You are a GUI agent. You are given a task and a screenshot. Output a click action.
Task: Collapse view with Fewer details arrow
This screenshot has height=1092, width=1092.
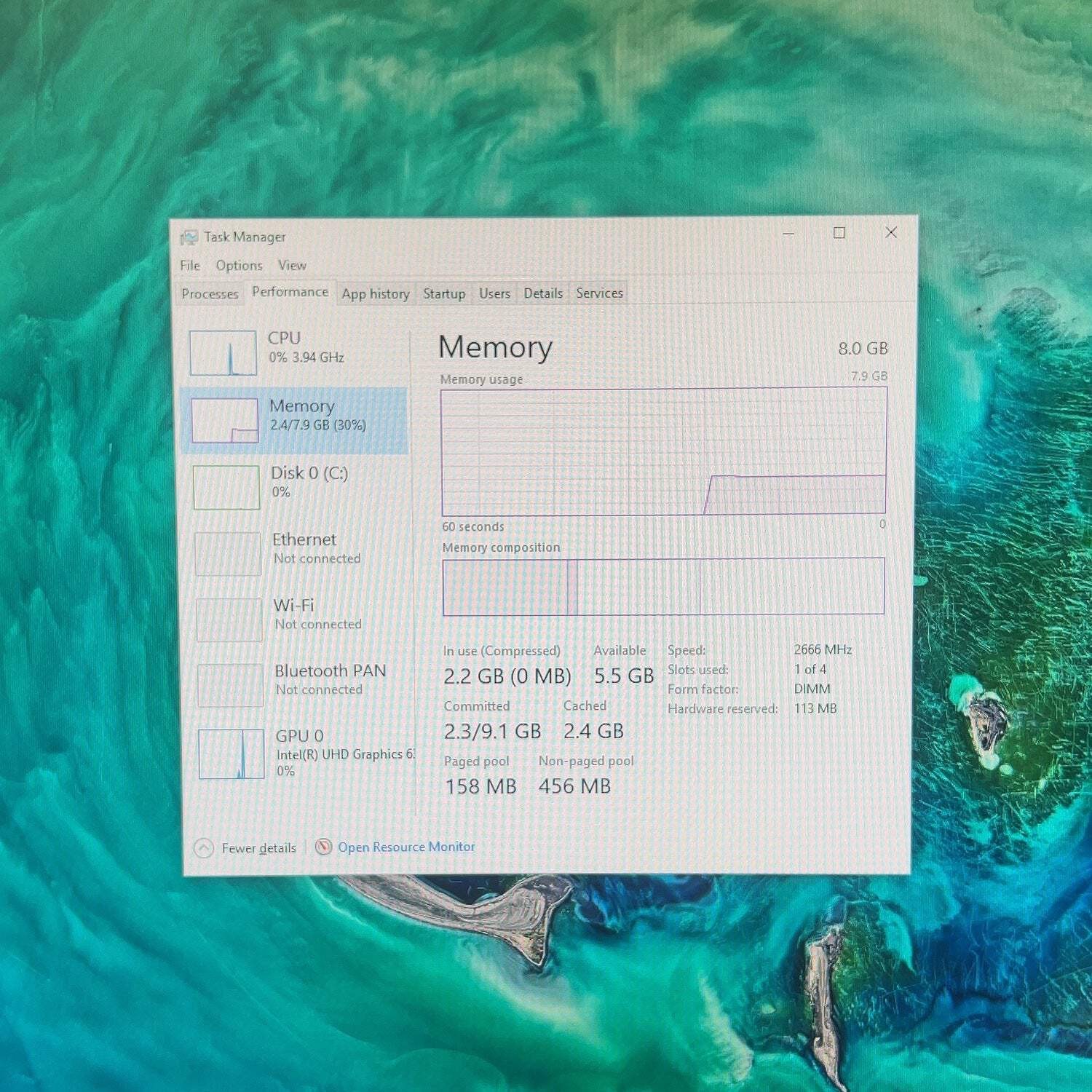click(204, 848)
